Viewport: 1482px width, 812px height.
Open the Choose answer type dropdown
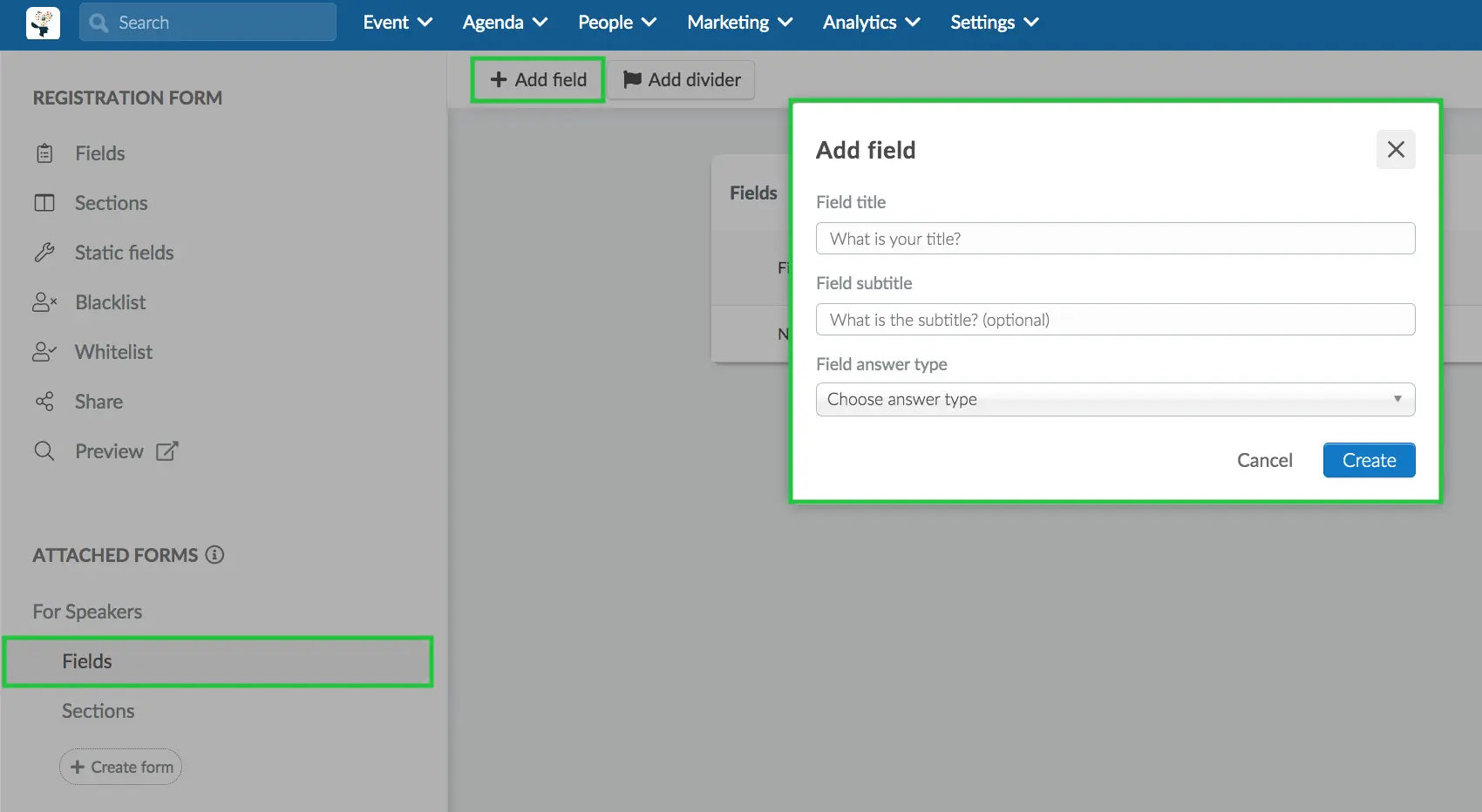coord(1115,399)
